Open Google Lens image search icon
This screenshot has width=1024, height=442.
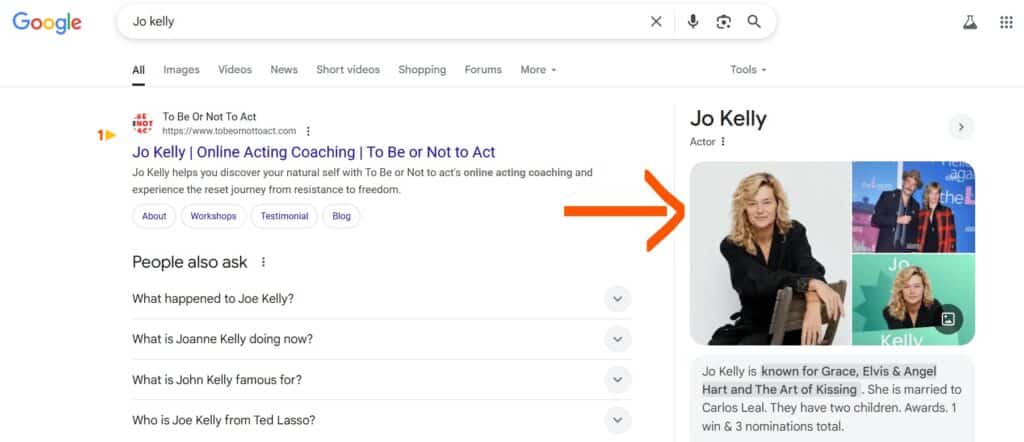pos(724,22)
